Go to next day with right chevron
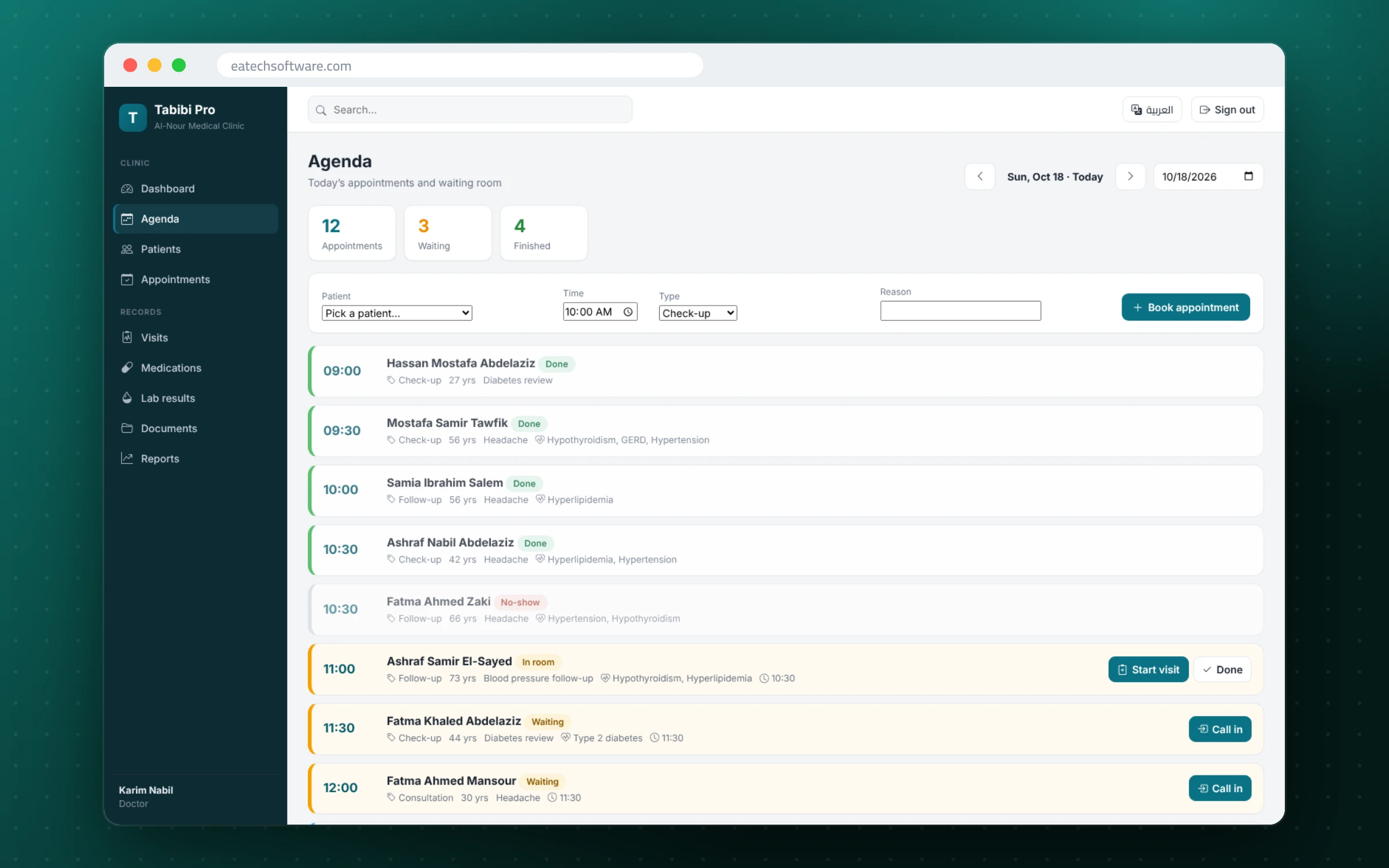1389x868 pixels. coord(1130,176)
